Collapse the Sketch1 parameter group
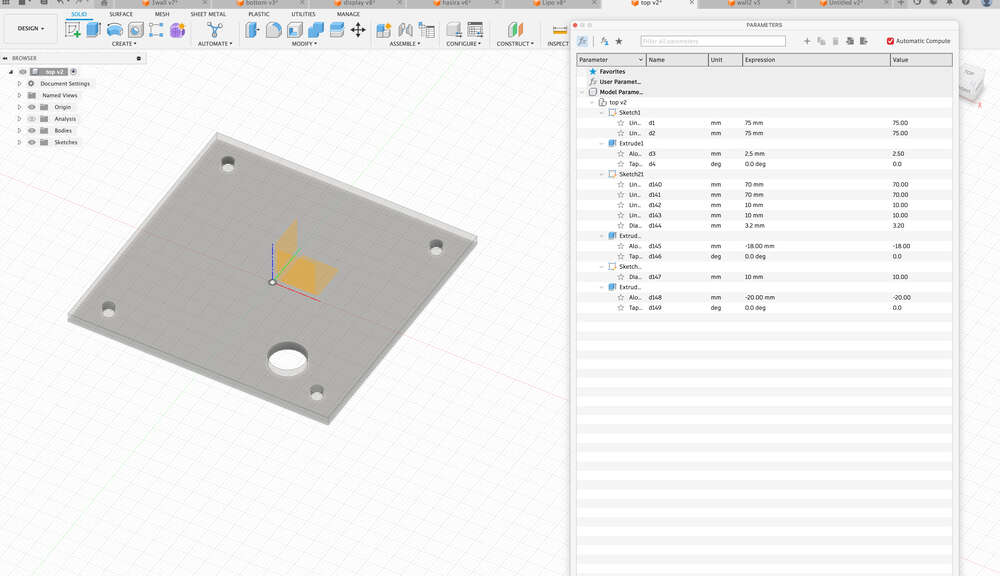The height and width of the screenshot is (576, 1000). (601, 112)
